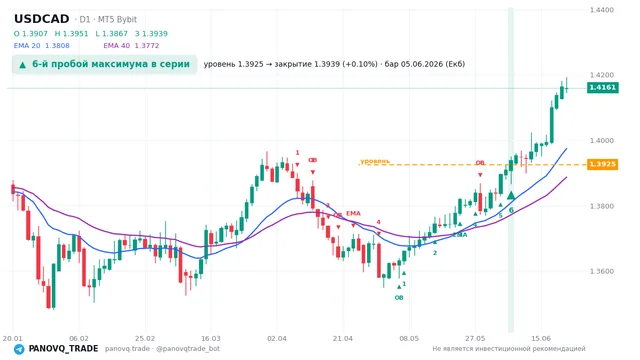The width and height of the screenshot is (640, 360).
Task: Select the high value 'H 1.3951'
Action: [71, 34]
